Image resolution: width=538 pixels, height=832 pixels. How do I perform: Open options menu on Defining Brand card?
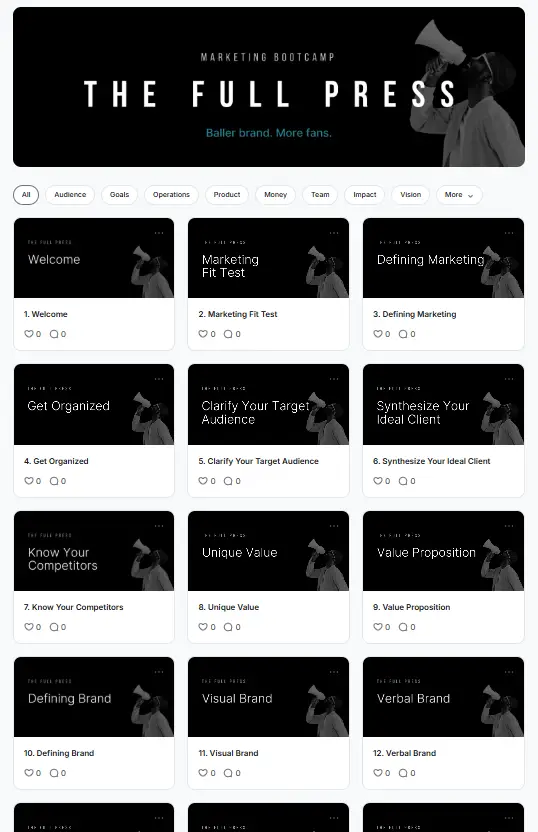click(x=159, y=672)
